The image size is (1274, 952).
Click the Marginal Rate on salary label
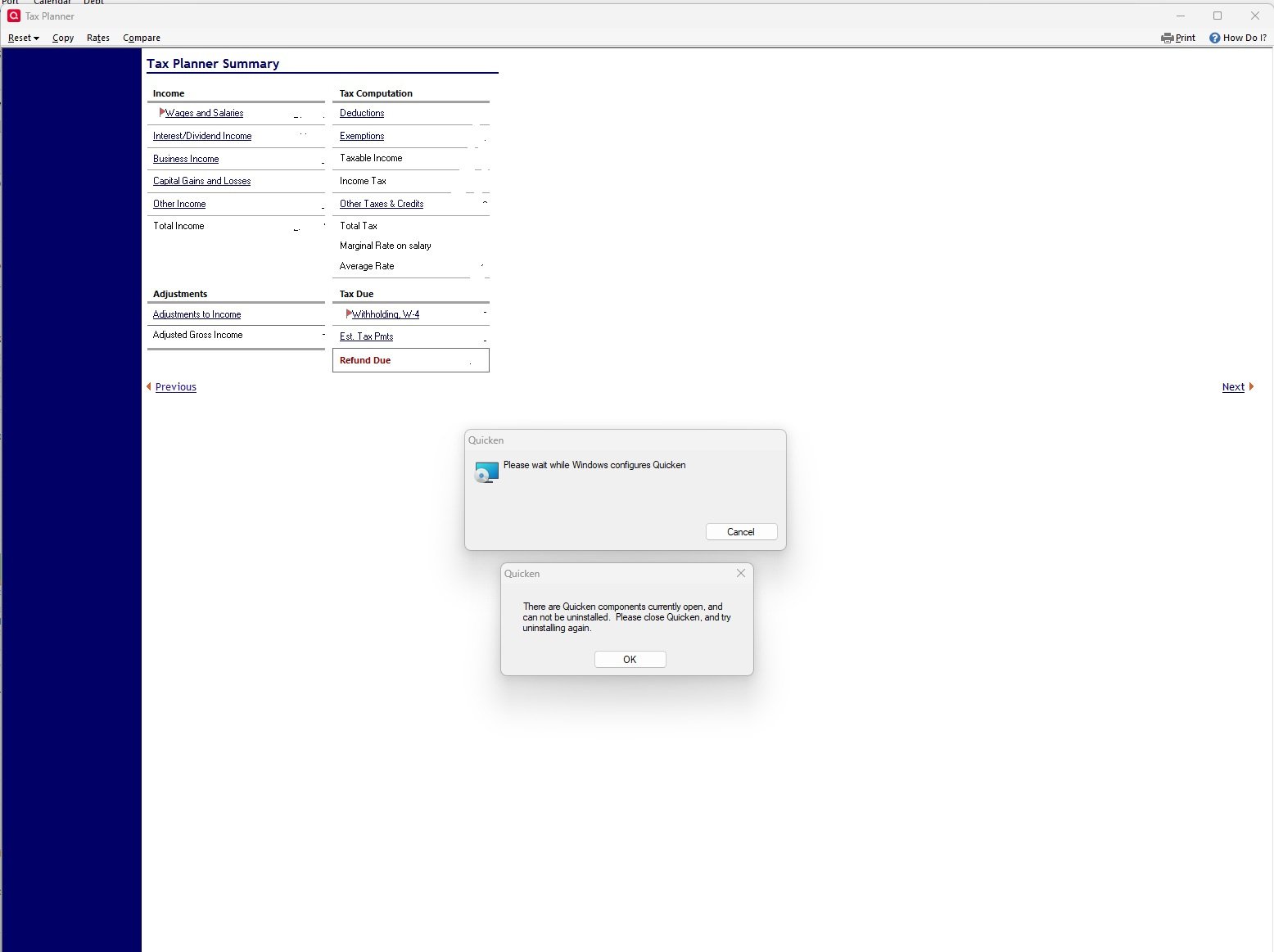coord(386,246)
